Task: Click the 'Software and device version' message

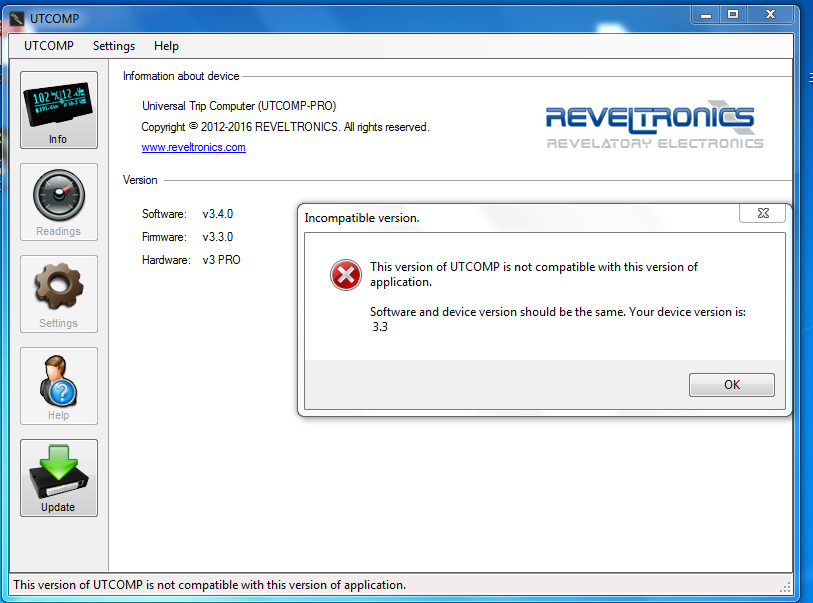Action: (557, 319)
